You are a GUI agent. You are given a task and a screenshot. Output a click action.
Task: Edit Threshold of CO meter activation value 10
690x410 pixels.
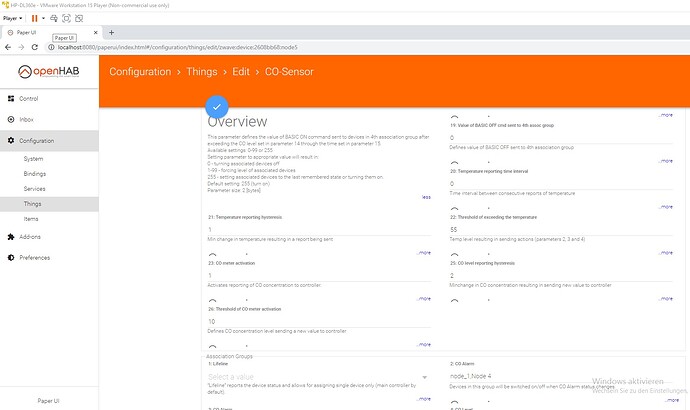[319, 322]
